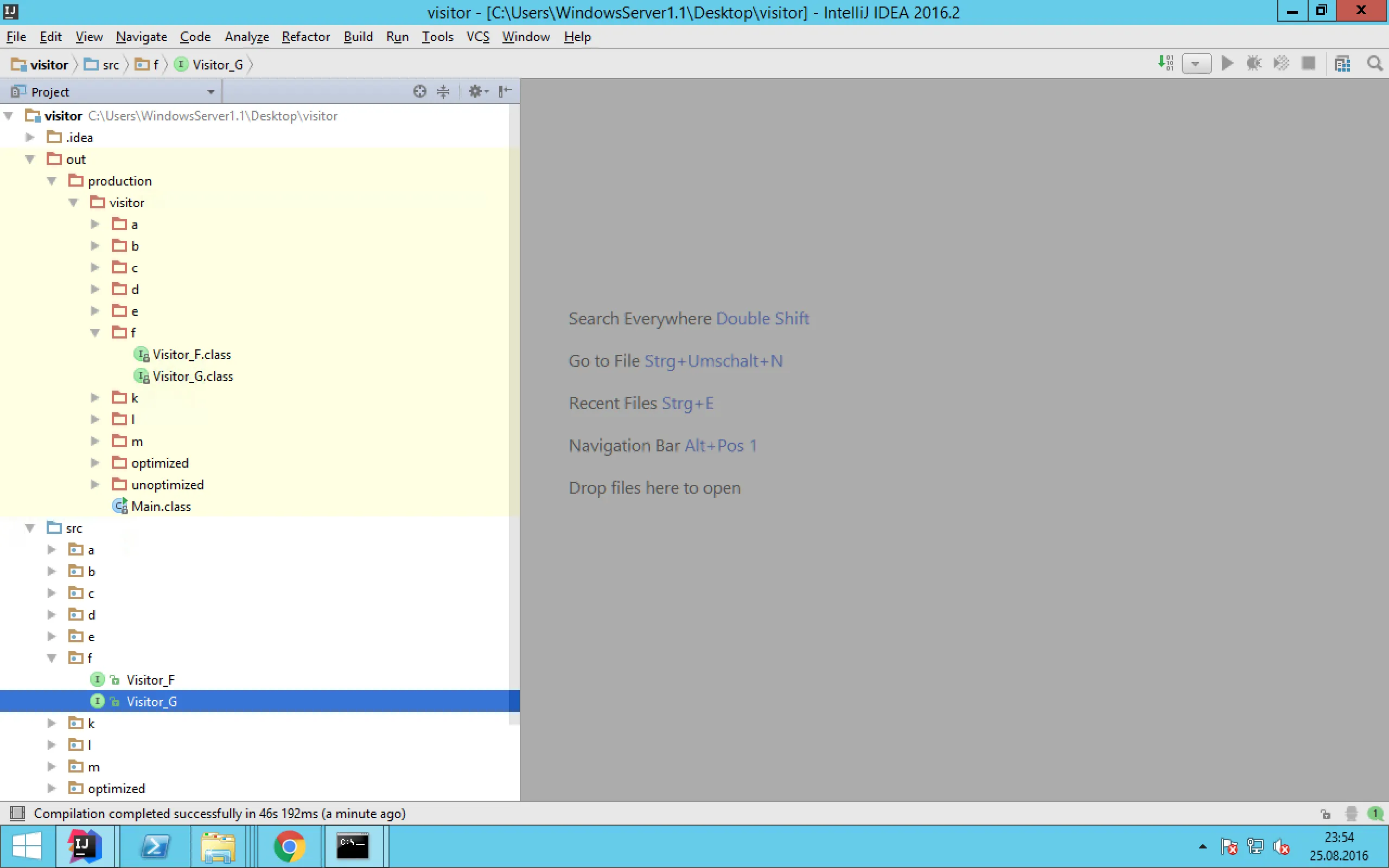This screenshot has width=1389, height=868.
Task: Hide the Project tool window panel
Action: (505, 91)
